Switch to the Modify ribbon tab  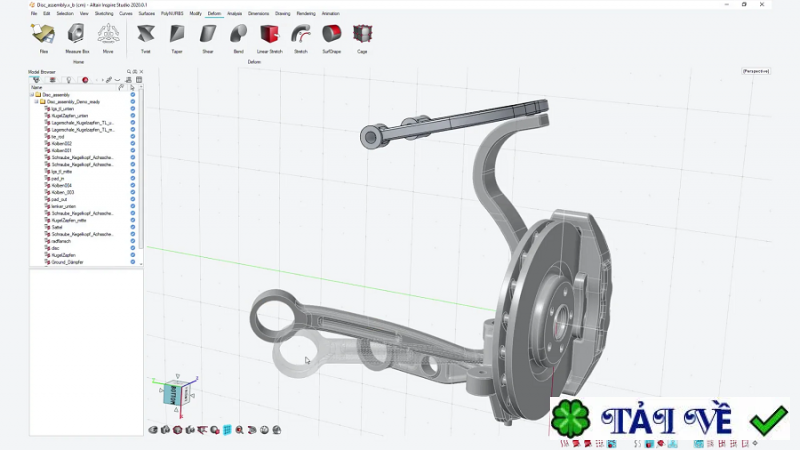click(x=195, y=14)
